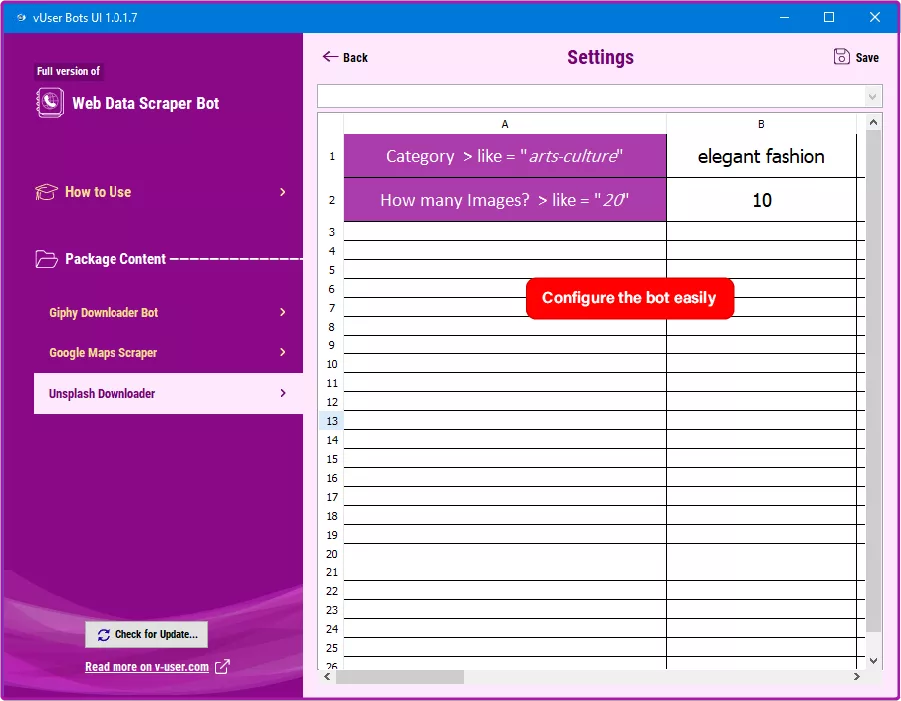Select Giphy Downloader Bot from package list
The height and width of the screenshot is (701, 901).
pos(168,312)
